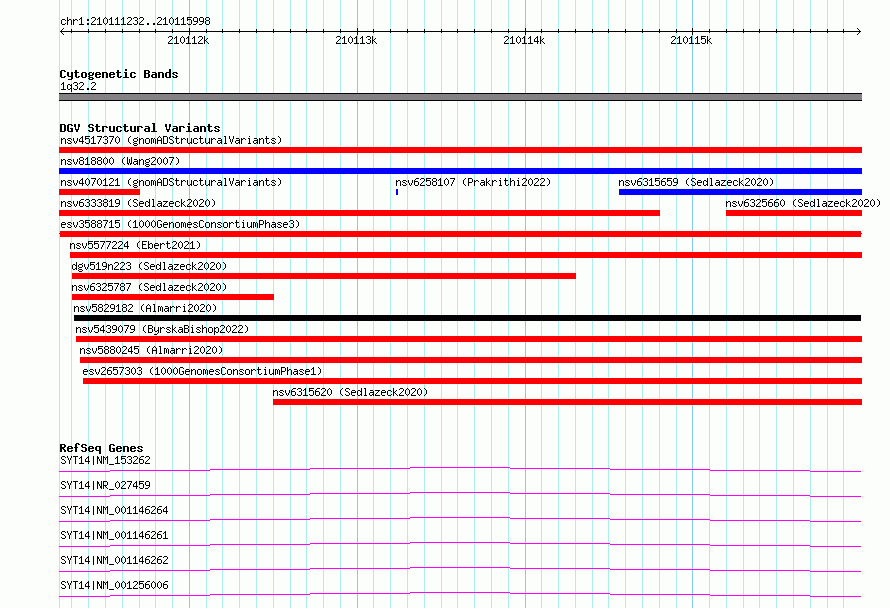Image resolution: width=890 pixels, height=608 pixels.
Task: Open SYT14|NR_027459 transcript label
Action: click(x=105, y=485)
